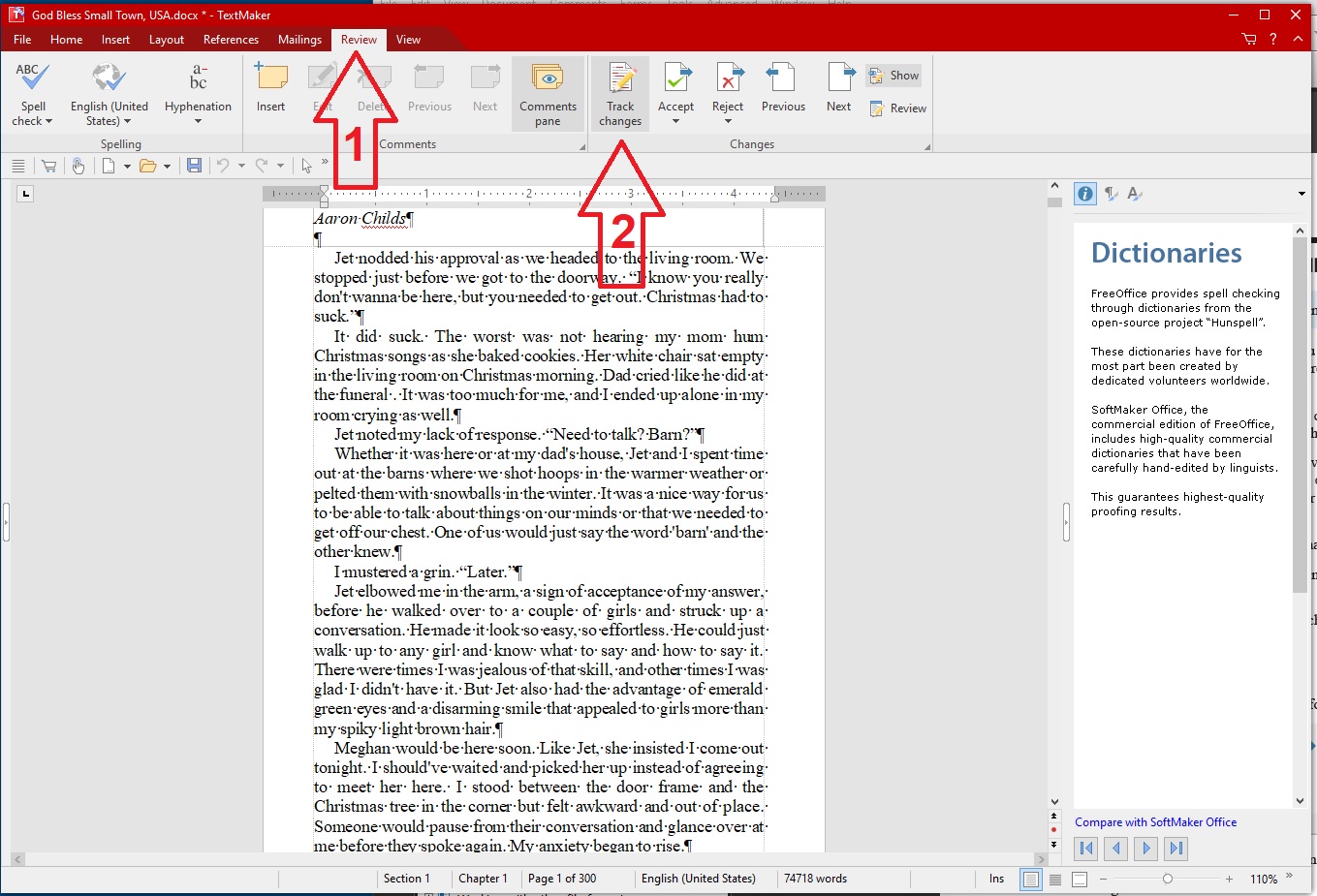1317x896 pixels.
Task: Toggle Show changes button
Action: 894,76
